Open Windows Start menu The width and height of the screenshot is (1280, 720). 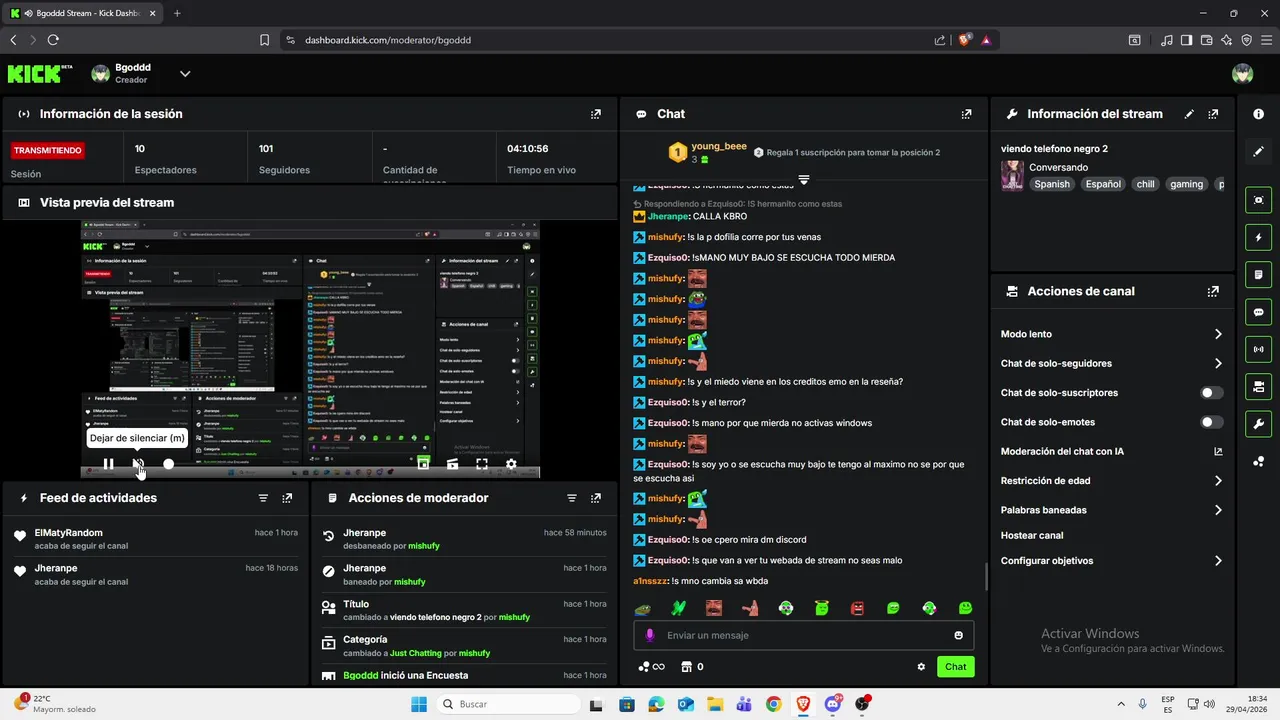419,704
